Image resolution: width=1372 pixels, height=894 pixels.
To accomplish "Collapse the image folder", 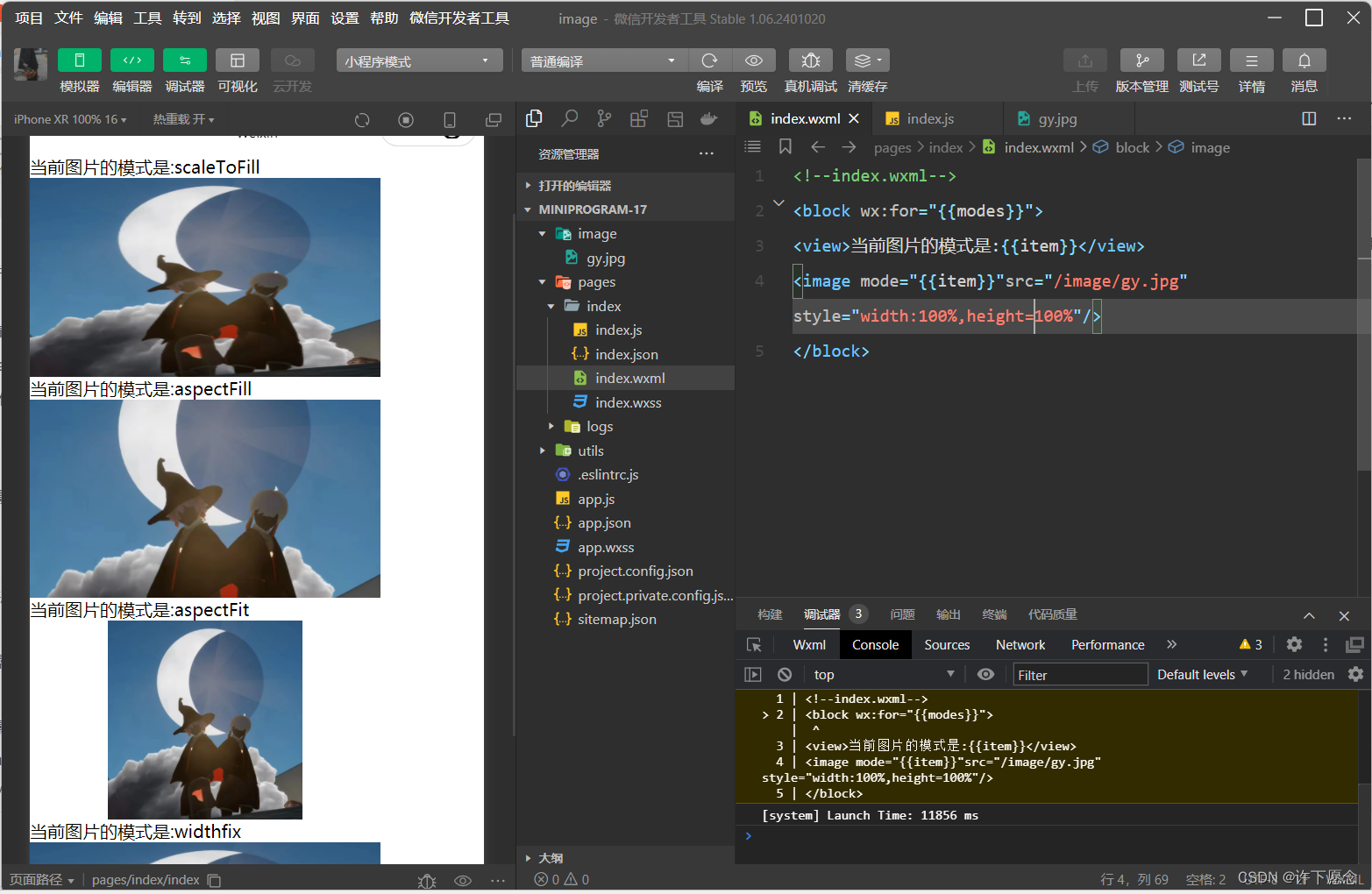I will (626, 234).
